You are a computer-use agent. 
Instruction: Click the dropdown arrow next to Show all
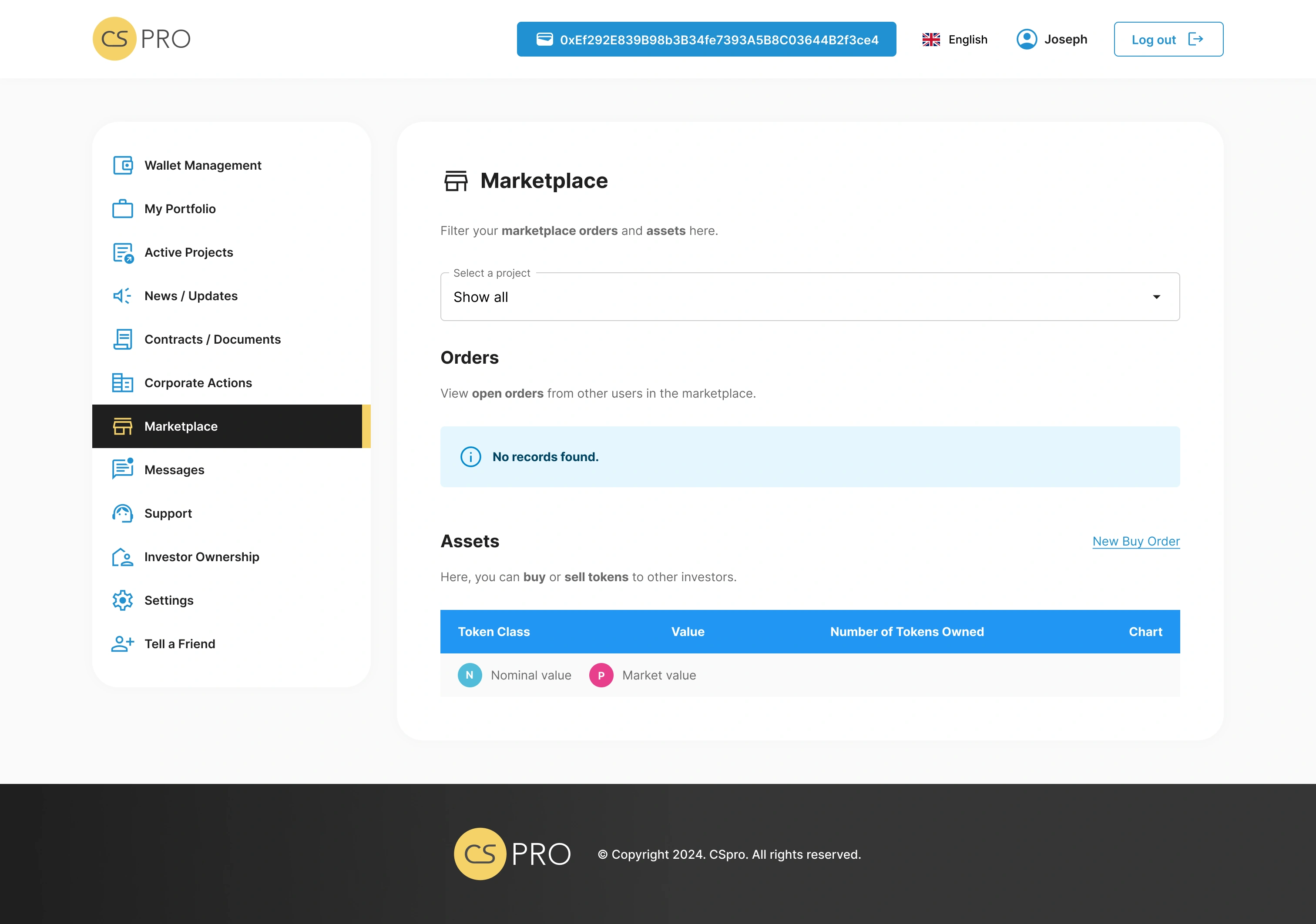tap(1157, 297)
